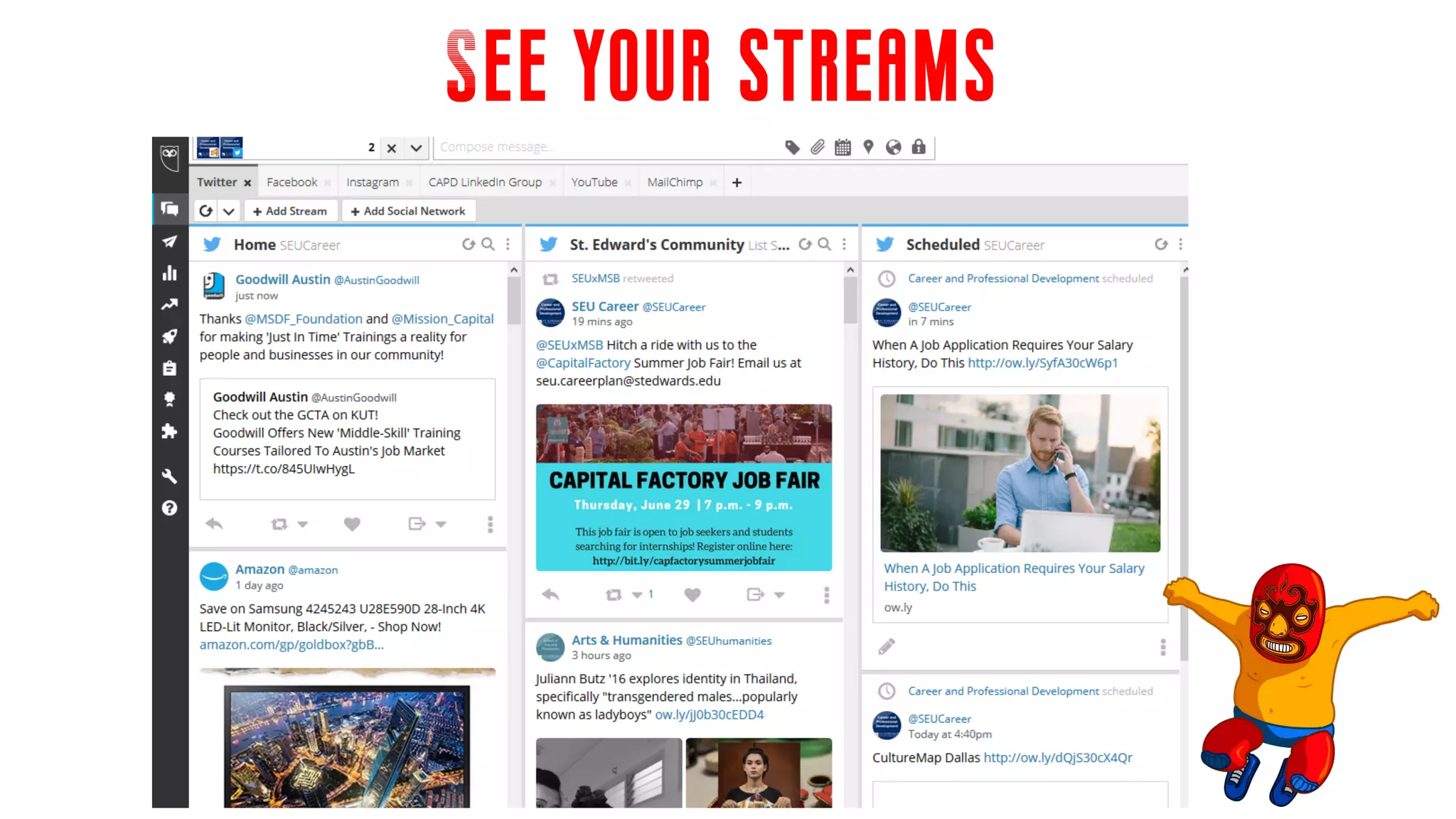This screenshot has width=1456, height=819.
Task: Refresh the Home stream
Action: [468, 245]
